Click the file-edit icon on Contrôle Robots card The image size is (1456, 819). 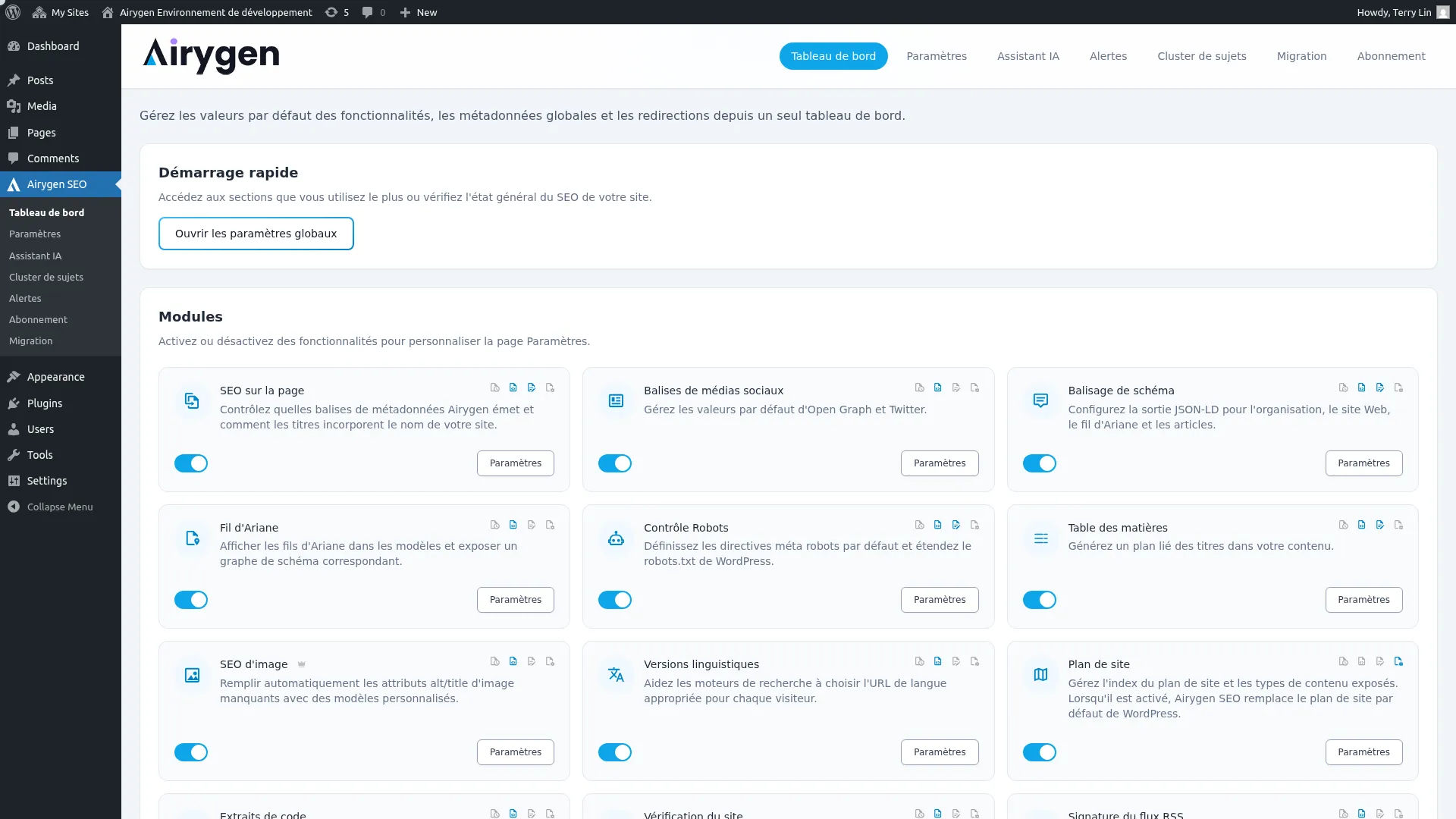956,525
